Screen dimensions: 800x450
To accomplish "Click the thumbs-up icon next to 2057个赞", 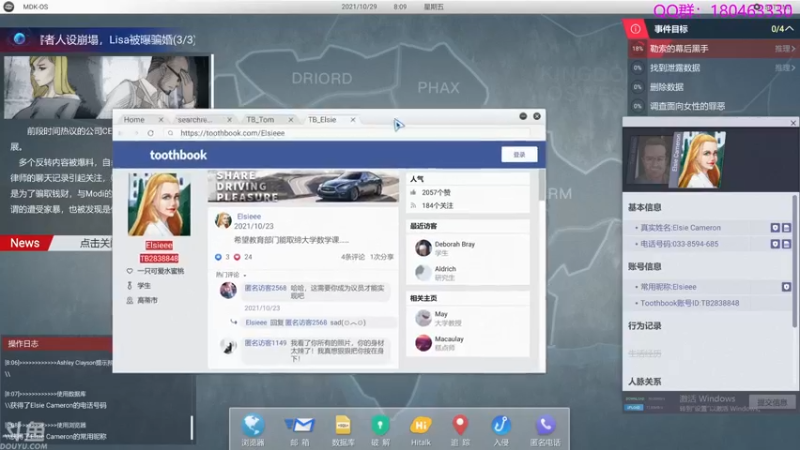I will coord(413,192).
